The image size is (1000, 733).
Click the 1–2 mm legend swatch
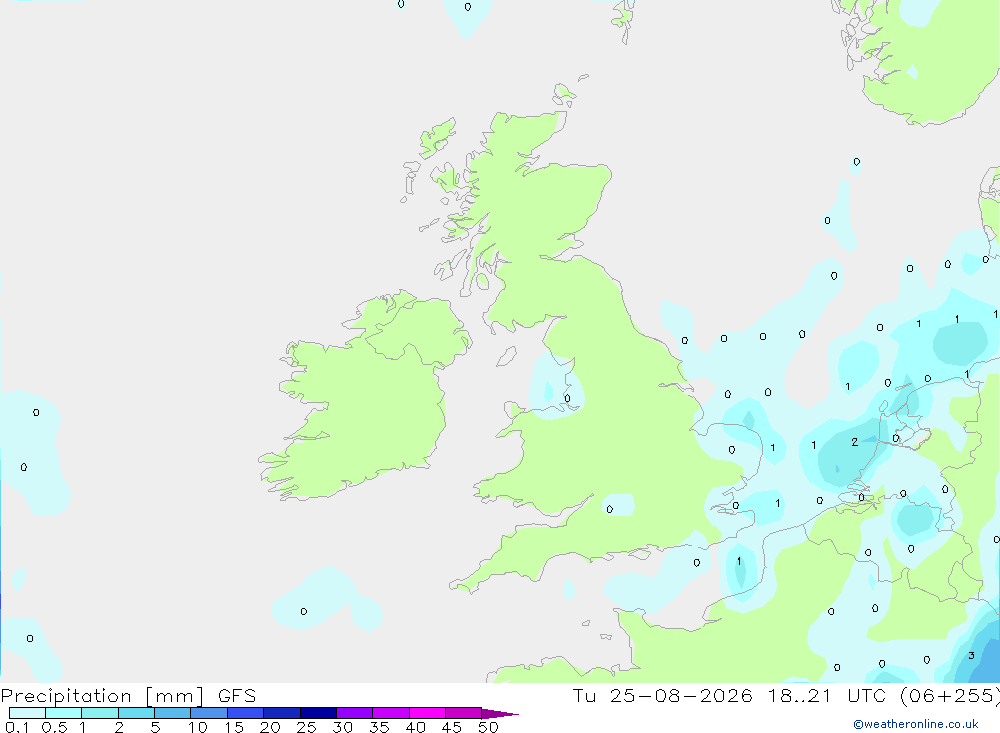click(99, 713)
